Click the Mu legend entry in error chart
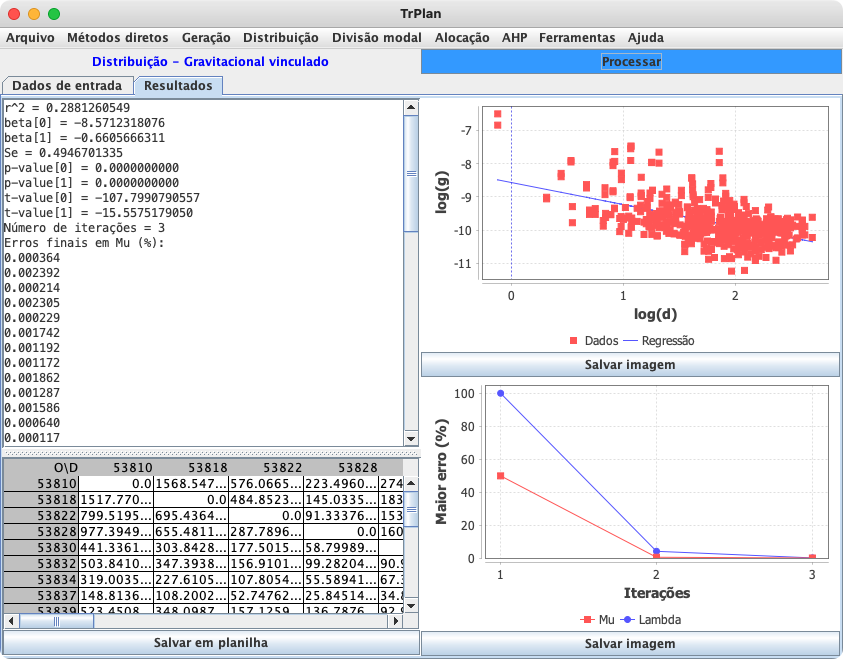Image resolution: width=843 pixels, height=659 pixels. pos(598,620)
